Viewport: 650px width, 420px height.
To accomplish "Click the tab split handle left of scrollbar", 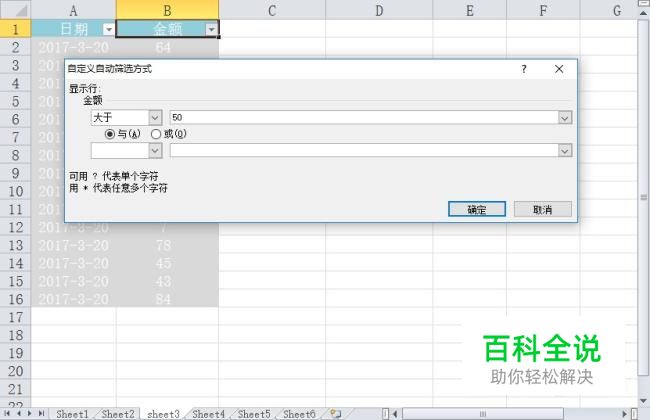I will tap(385, 413).
